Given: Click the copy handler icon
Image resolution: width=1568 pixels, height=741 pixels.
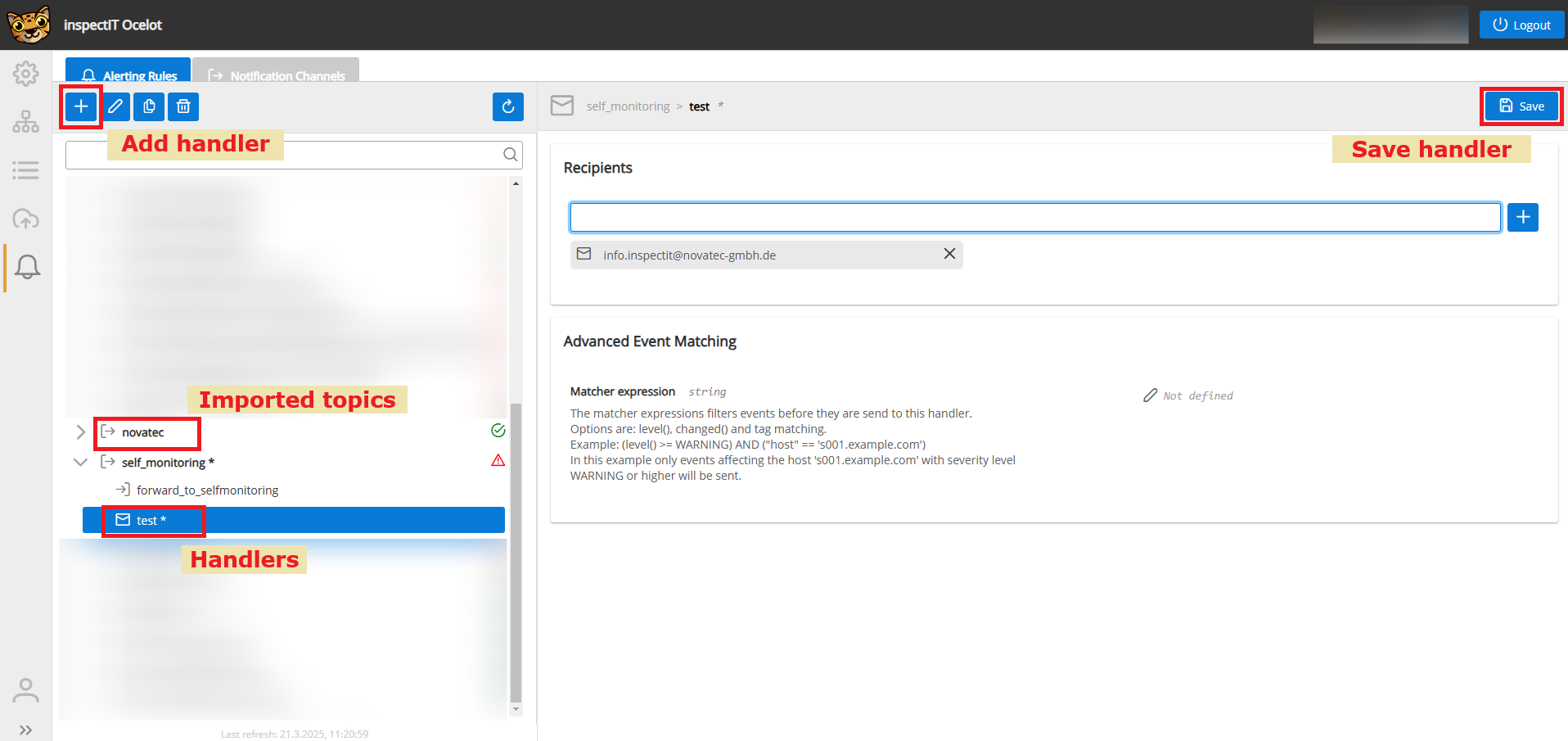Looking at the screenshot, I should (149, 106).
